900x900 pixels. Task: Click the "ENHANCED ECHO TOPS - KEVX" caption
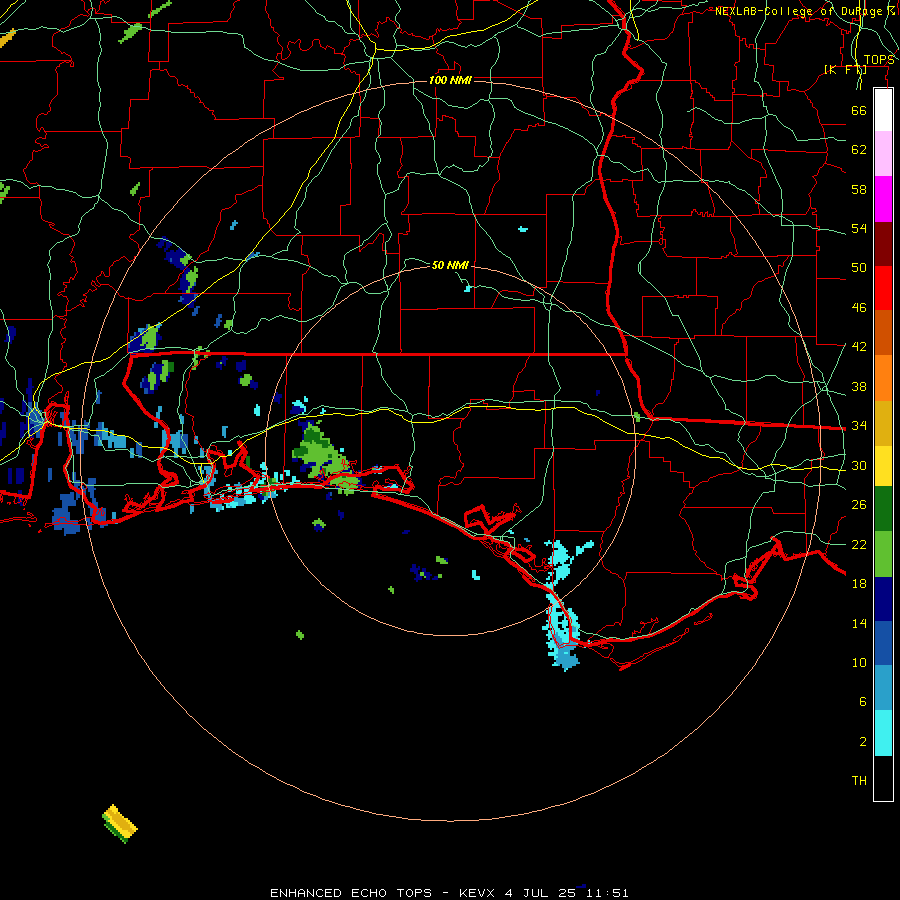click(382, 893)
